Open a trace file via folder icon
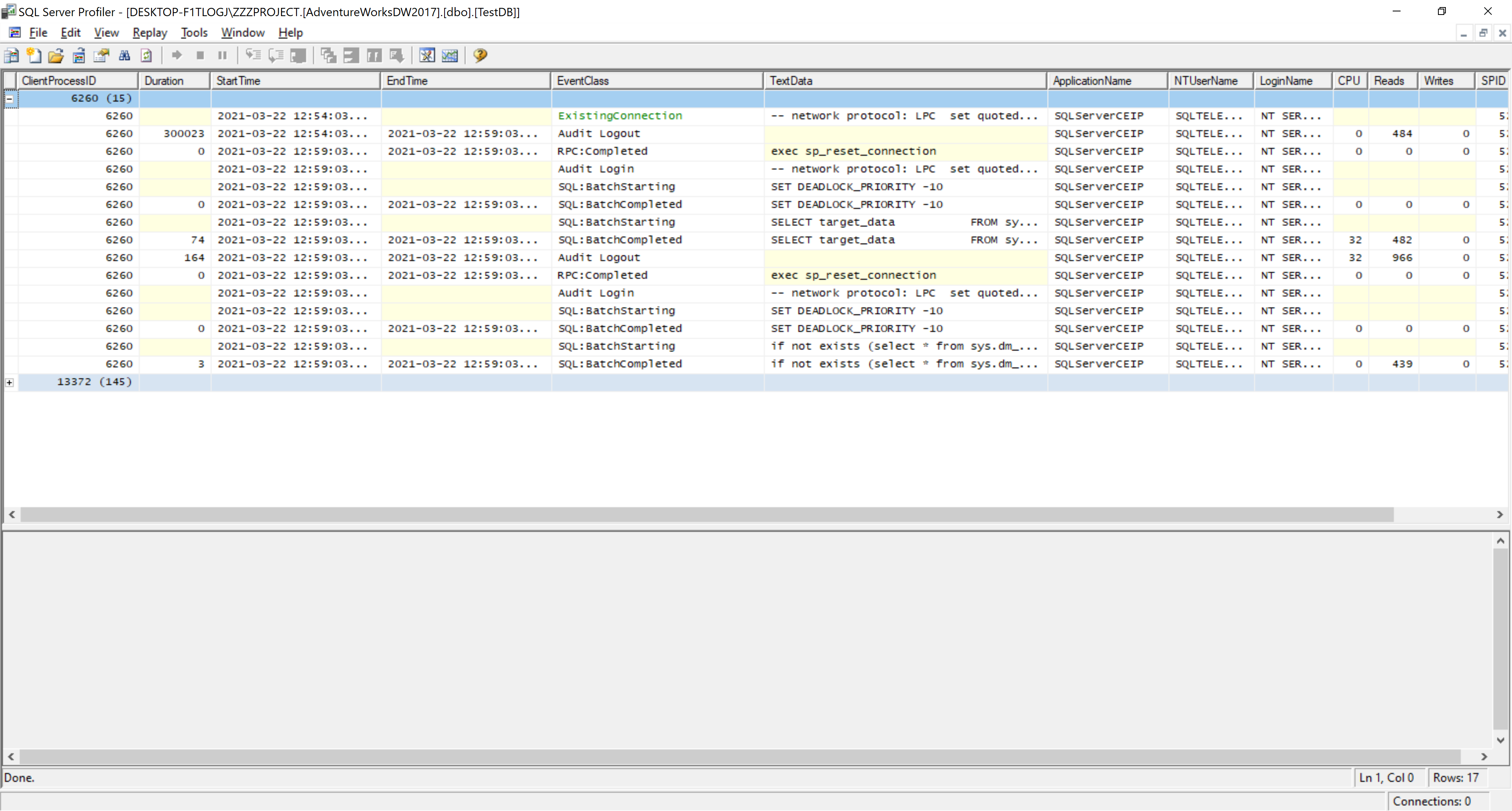The width and height of the screenshot is (1512, 811). [56, 56]
